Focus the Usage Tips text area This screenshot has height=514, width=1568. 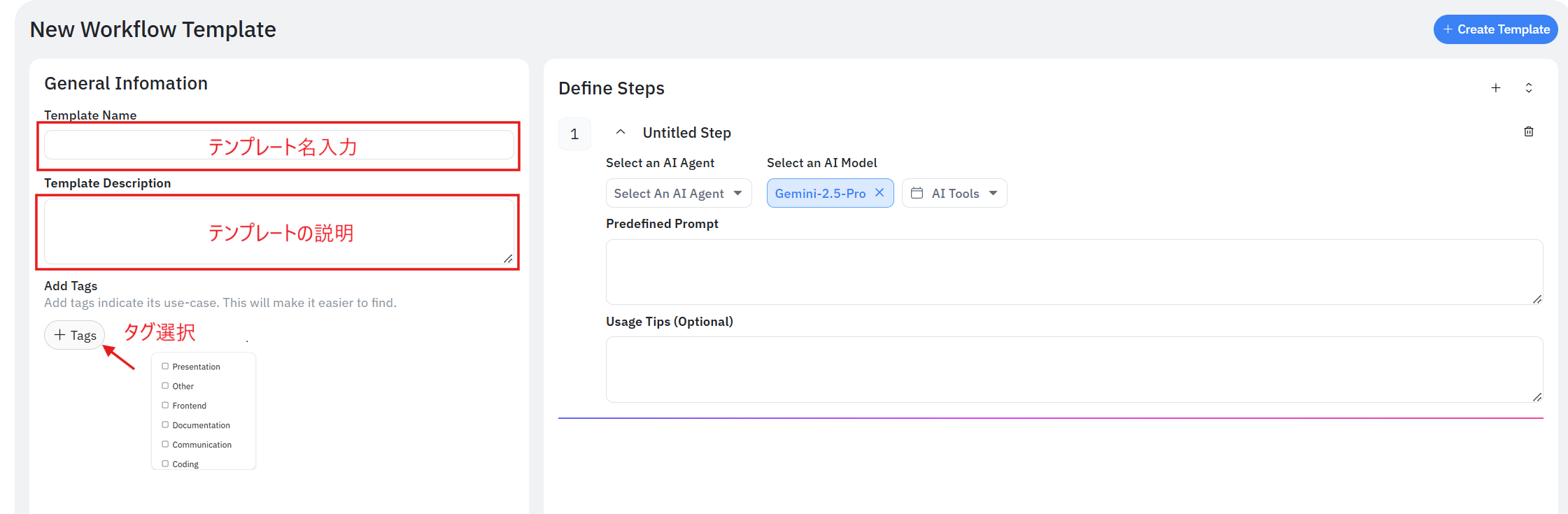tap(1073, 369)
